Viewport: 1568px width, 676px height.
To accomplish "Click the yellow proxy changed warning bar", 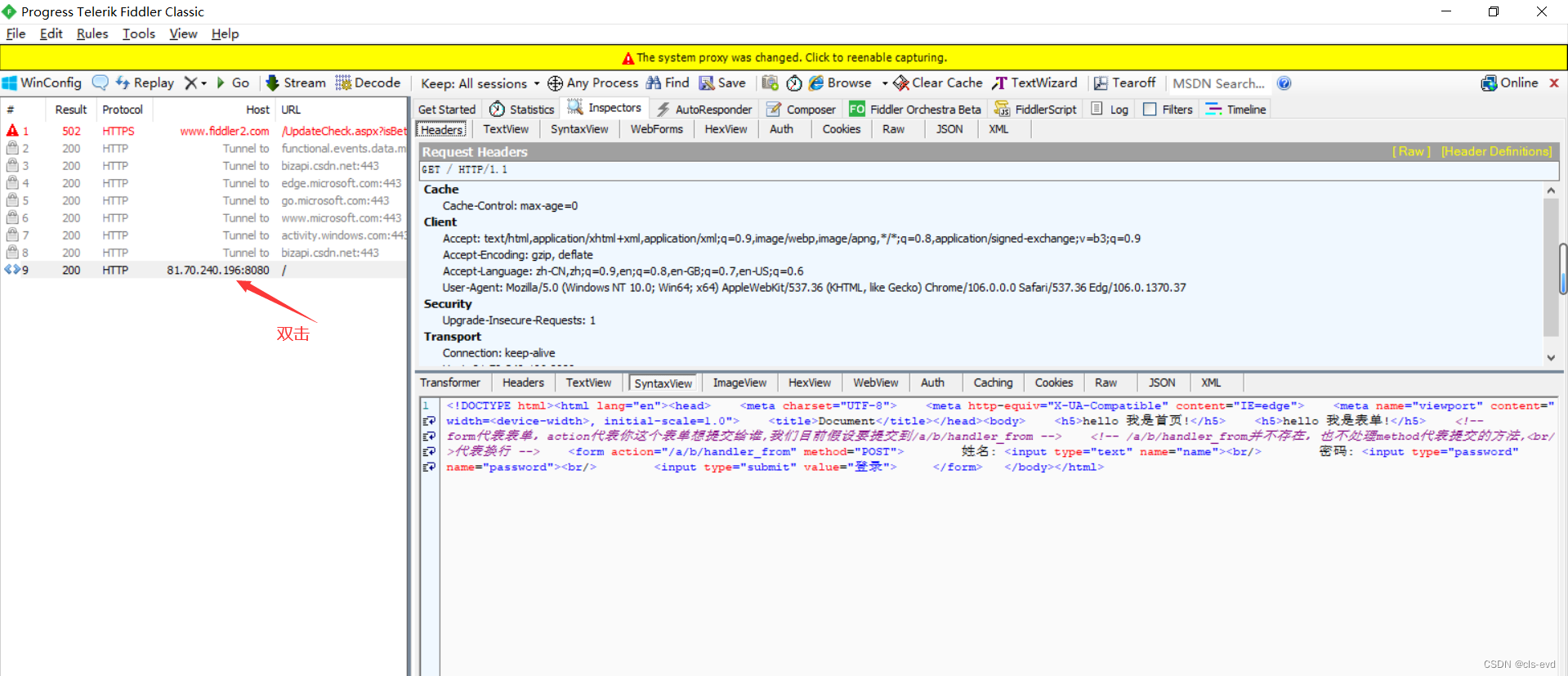I will 784,57.
